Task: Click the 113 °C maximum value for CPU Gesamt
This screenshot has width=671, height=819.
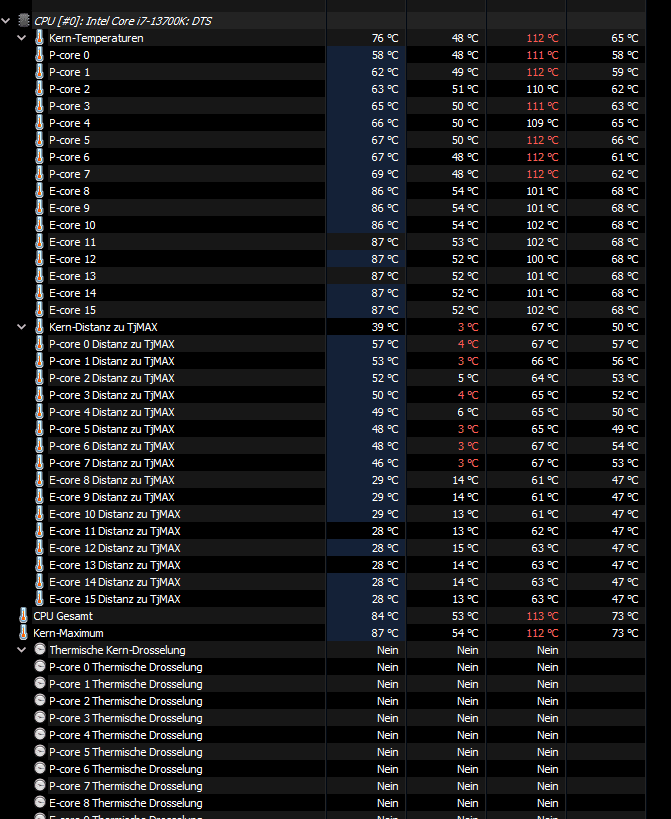Action: point(543,616)
